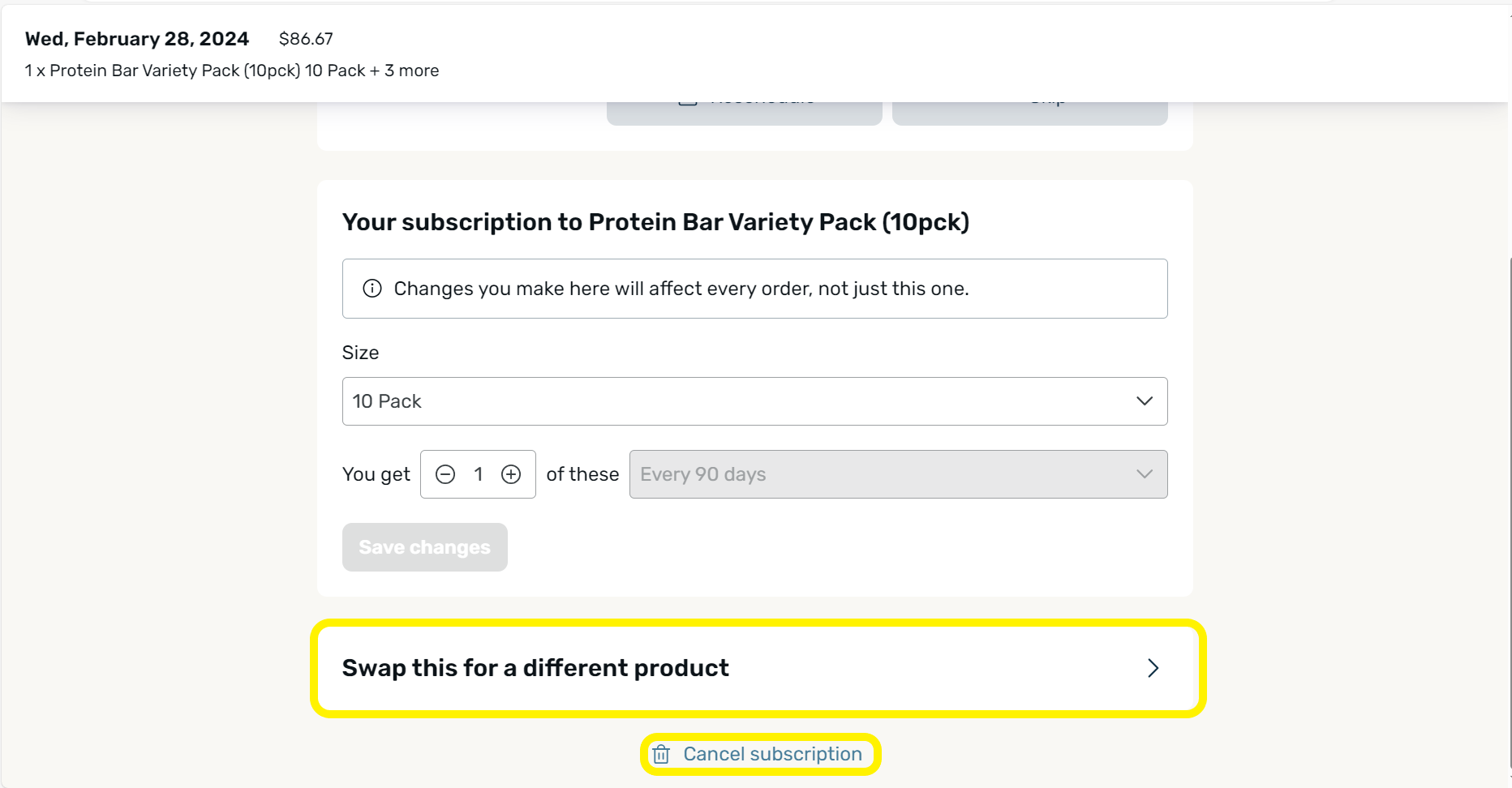Open the 10 Pack size dropdown

click(x=754, y=401)
